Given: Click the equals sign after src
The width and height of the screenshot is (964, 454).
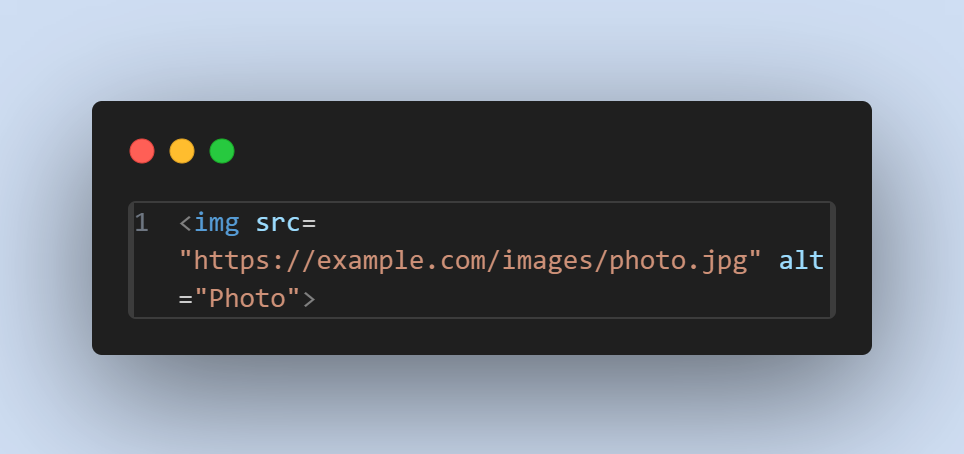Looking at the screenshot, I should [309, 223].
